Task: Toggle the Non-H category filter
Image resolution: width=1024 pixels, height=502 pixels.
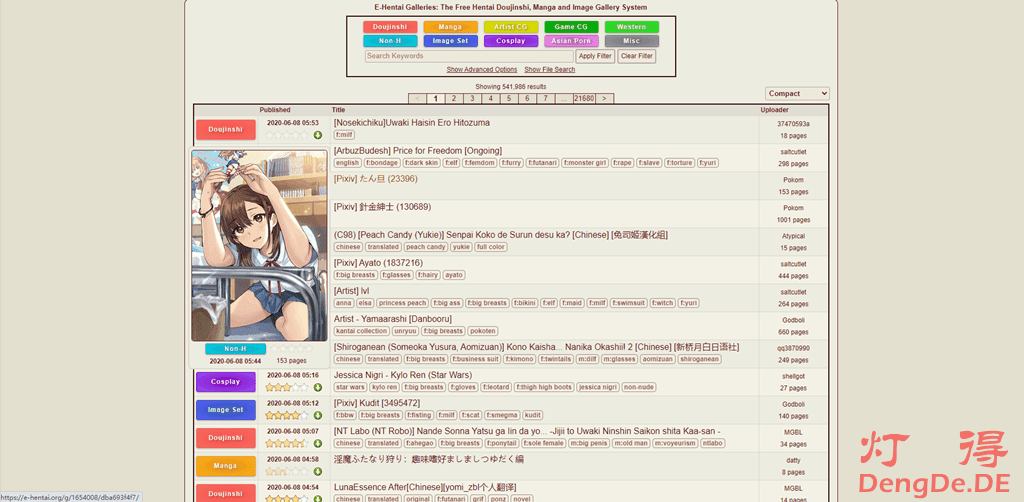Action: click(390, 40)
